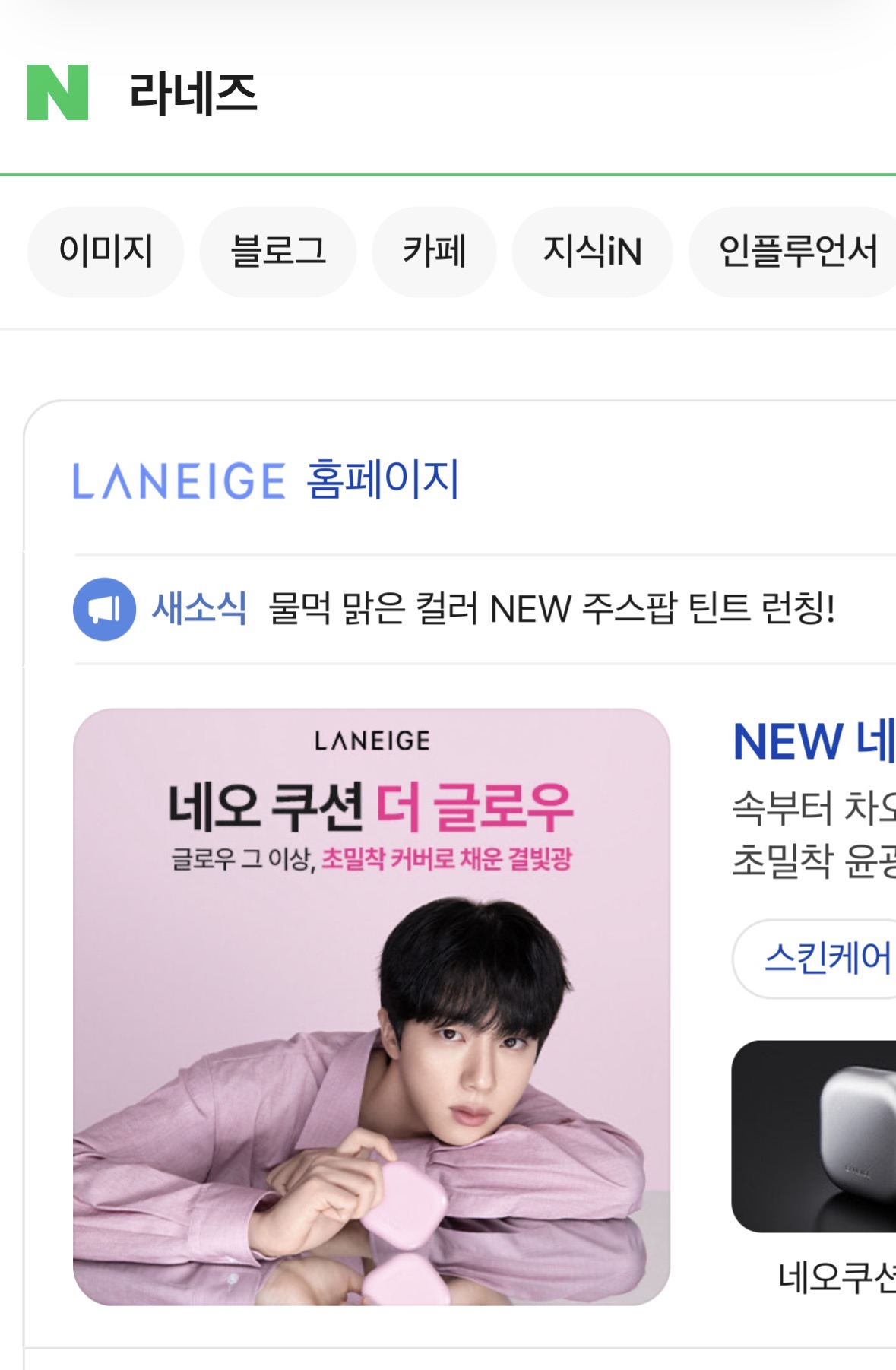This screenshot has height=1370, width=896.
Task: Read the NEW 주스팝 틴트 런칭 news
Action: (x=552, y=609)
